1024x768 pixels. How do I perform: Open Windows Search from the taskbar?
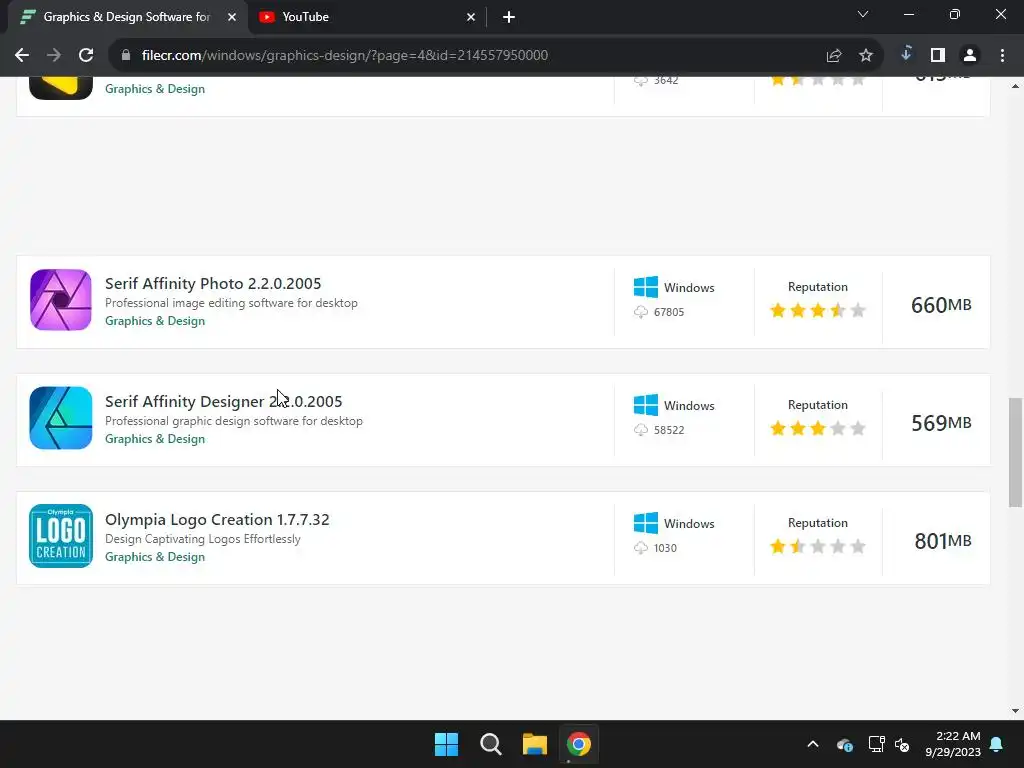point(490,744)
